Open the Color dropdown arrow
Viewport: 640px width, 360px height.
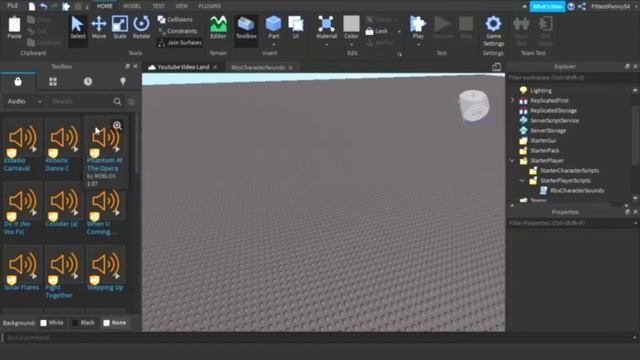point(351,44)
